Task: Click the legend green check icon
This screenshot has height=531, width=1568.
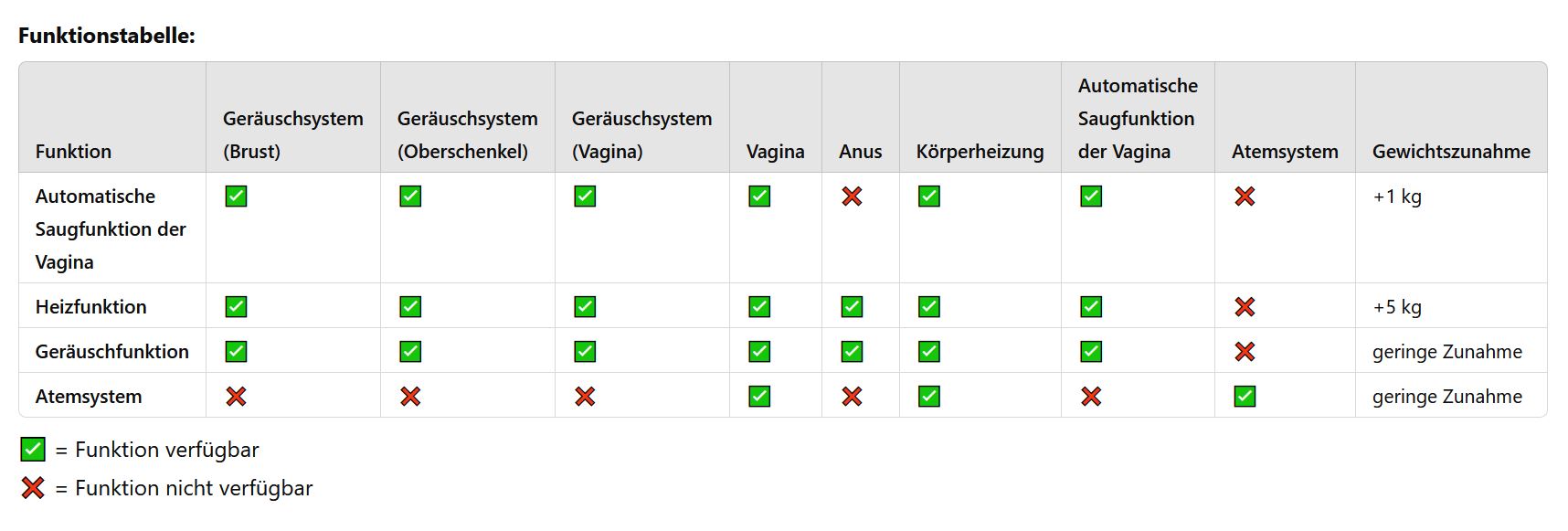Action: coord(33,450)
